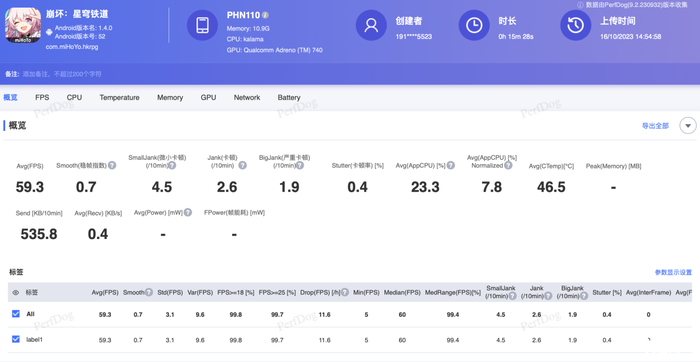Click the 导出全部 export link

[x=655, y=126]
